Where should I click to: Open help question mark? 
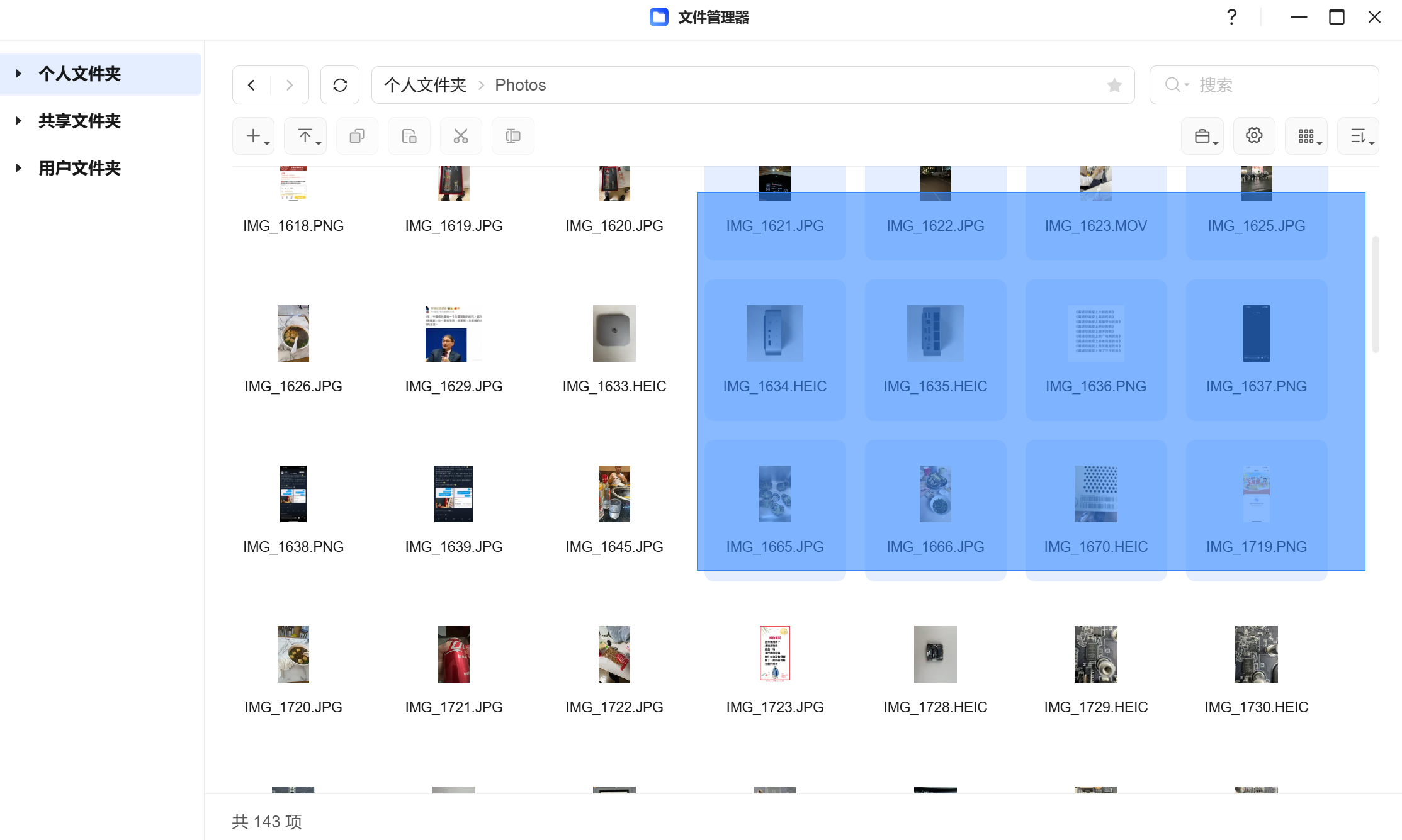pos(1232,17)
